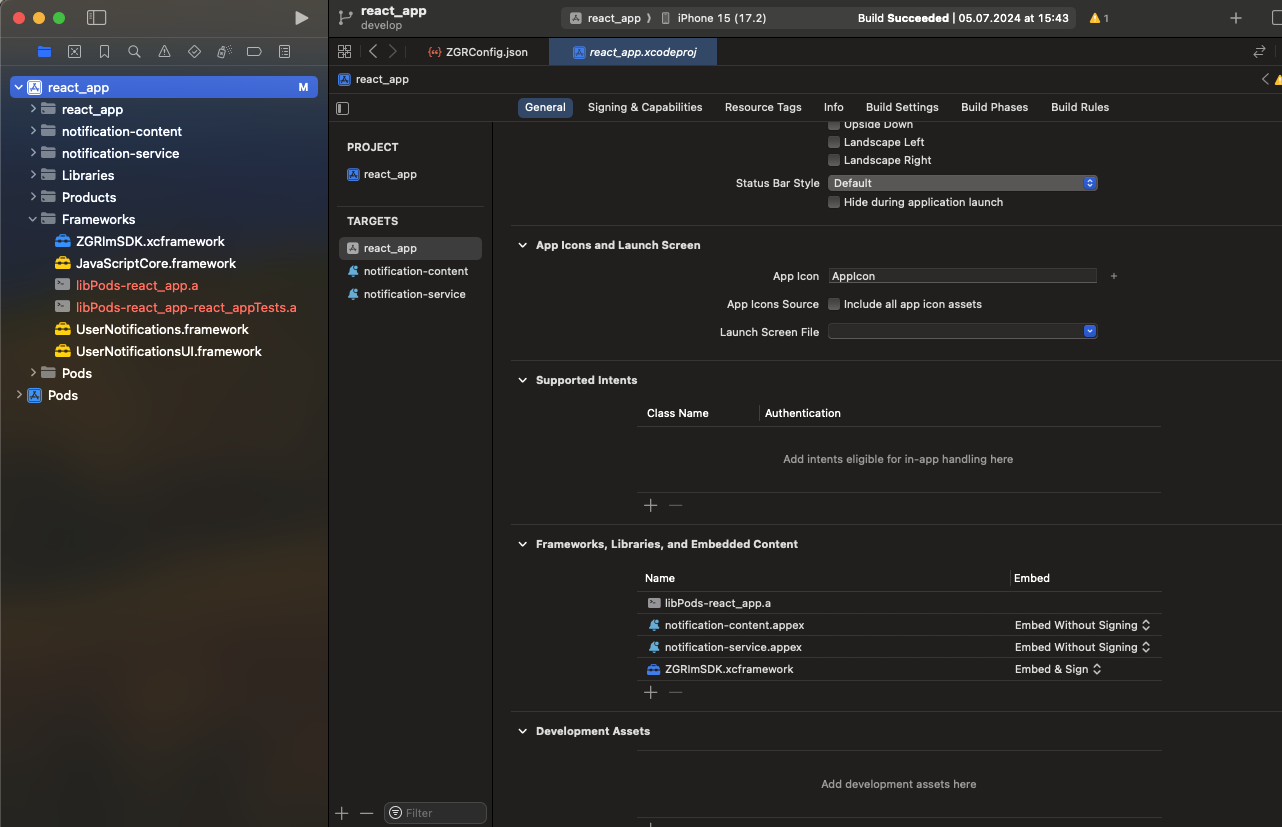Add a new target with plus button
This screenshot has height=827, width=1282.
tap(342, 813)
